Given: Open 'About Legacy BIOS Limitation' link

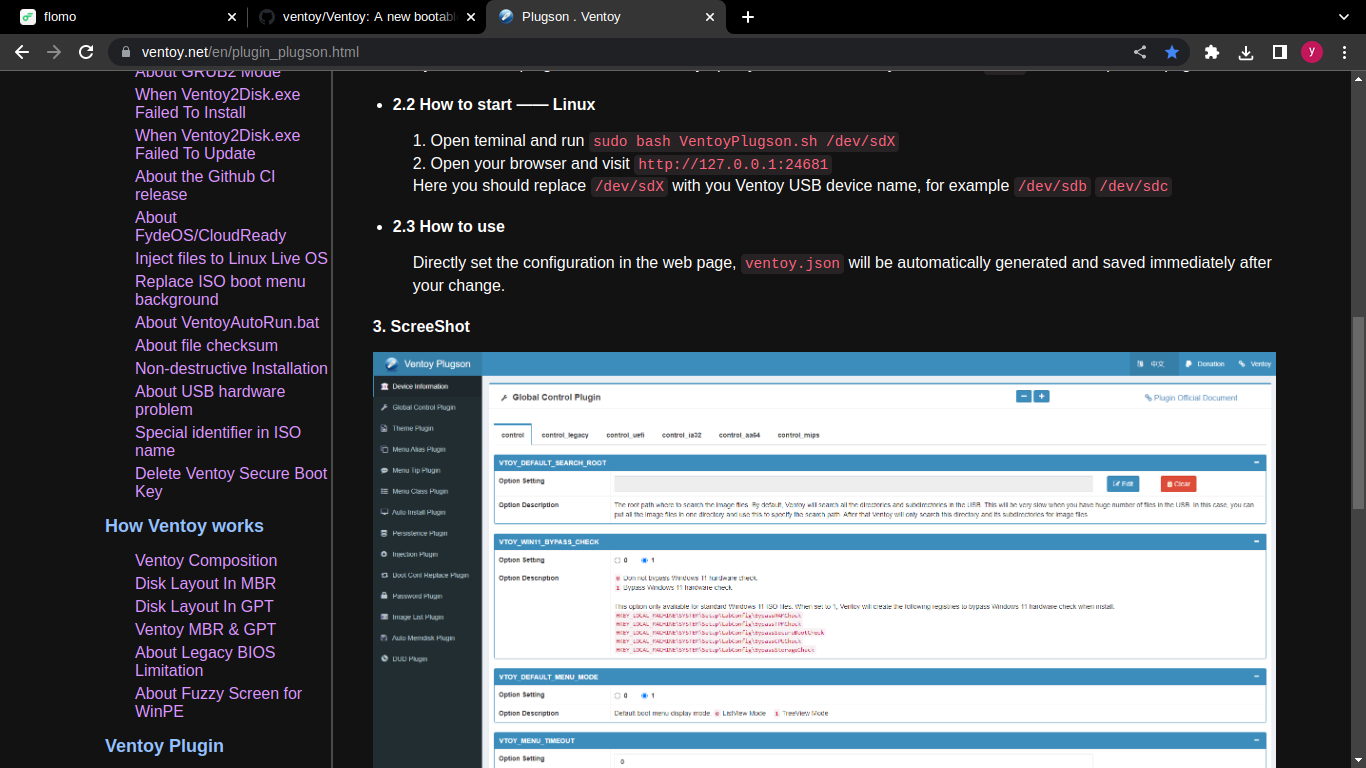Looking at the screenshot, I should coord(205,661).
